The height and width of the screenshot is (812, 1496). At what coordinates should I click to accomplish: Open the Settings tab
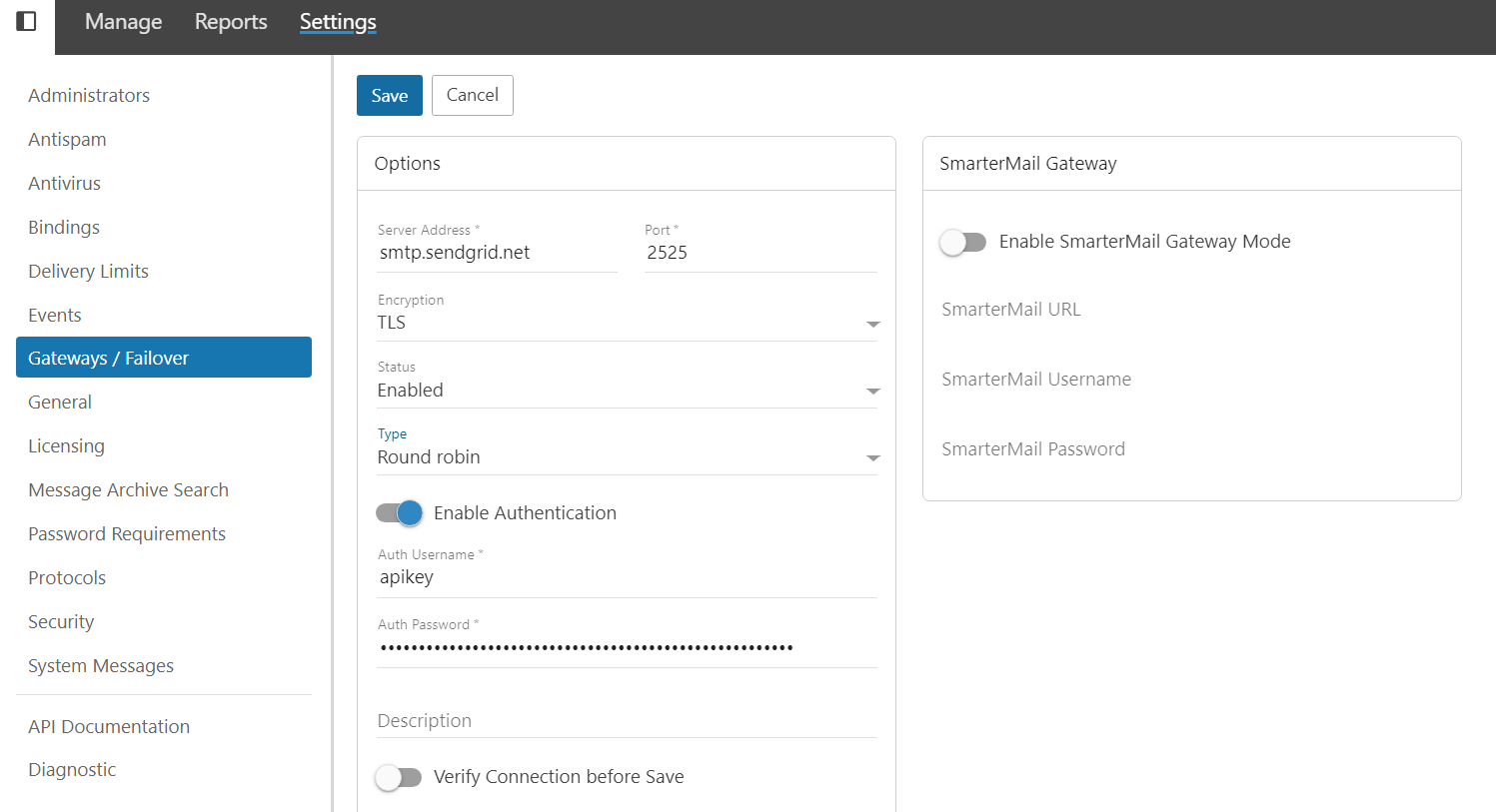coord(338,22)
